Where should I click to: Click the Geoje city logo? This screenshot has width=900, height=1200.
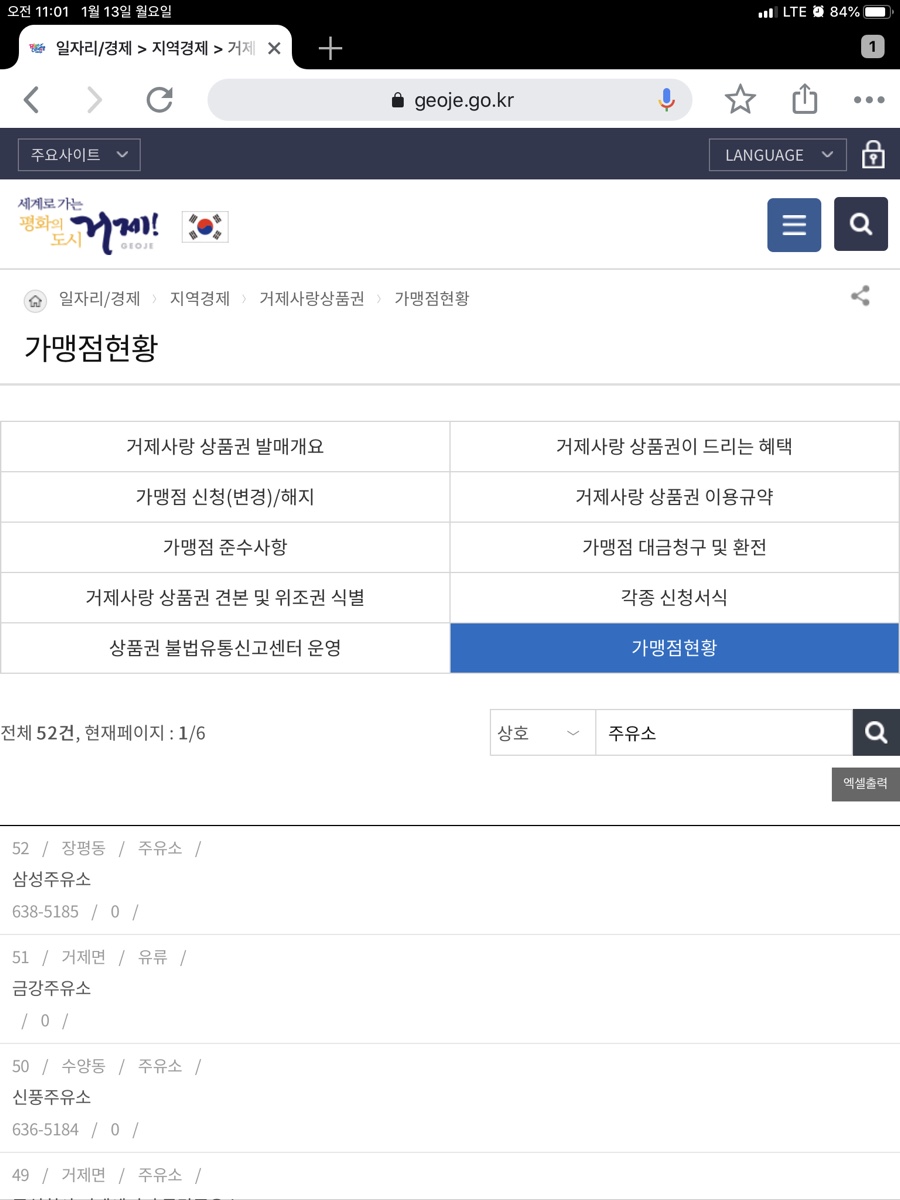coord(88,225)
